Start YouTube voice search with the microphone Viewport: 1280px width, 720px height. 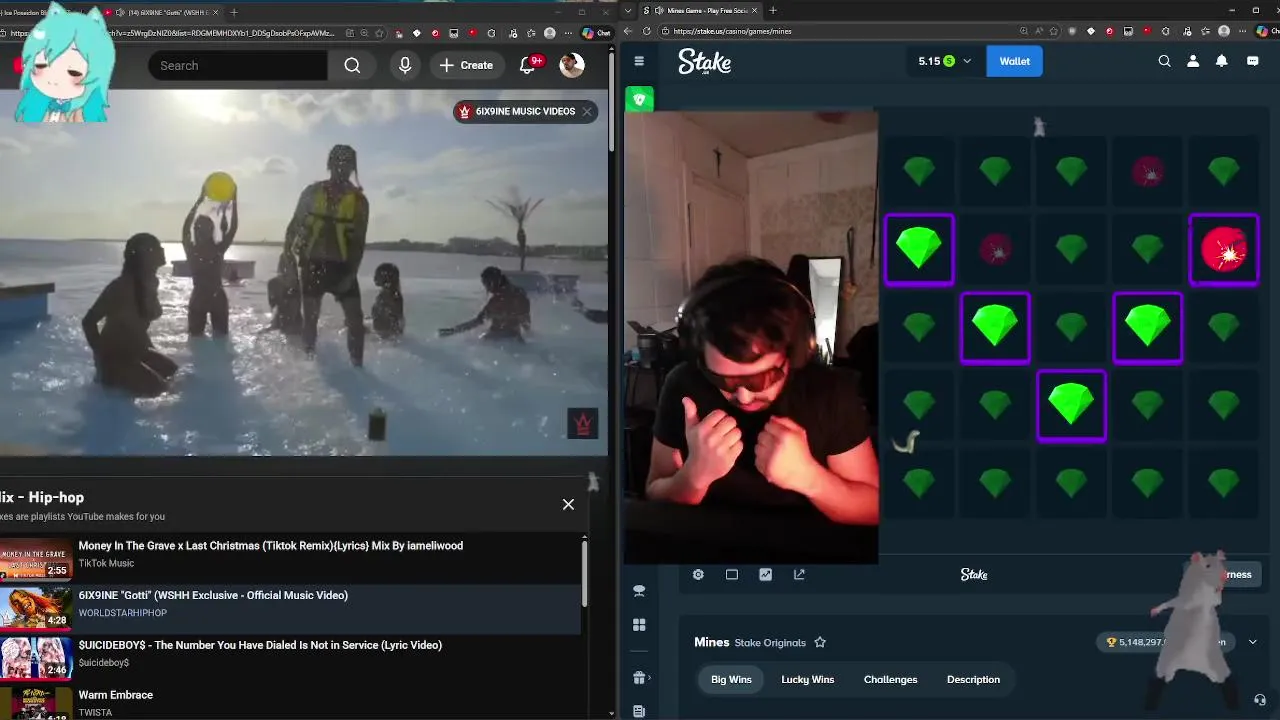coord(405,65)
